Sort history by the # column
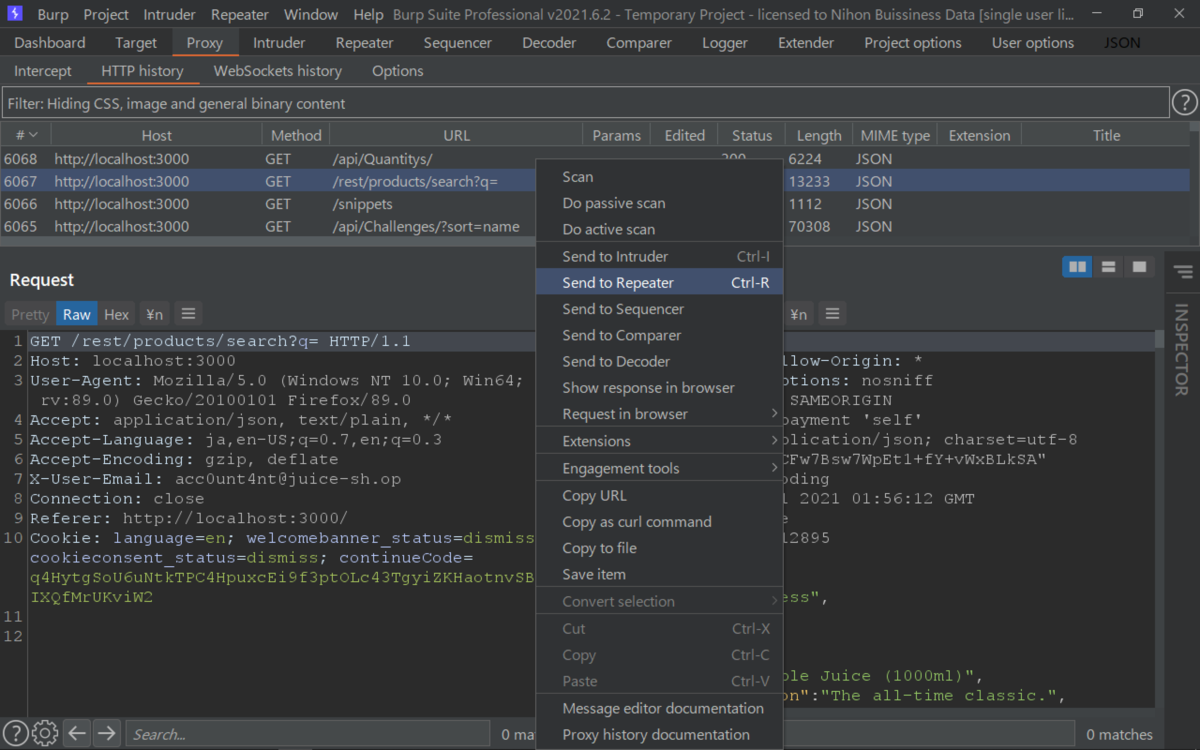Image resolution: width=1200 pixels, height=750 pixels. pos(25,135)
